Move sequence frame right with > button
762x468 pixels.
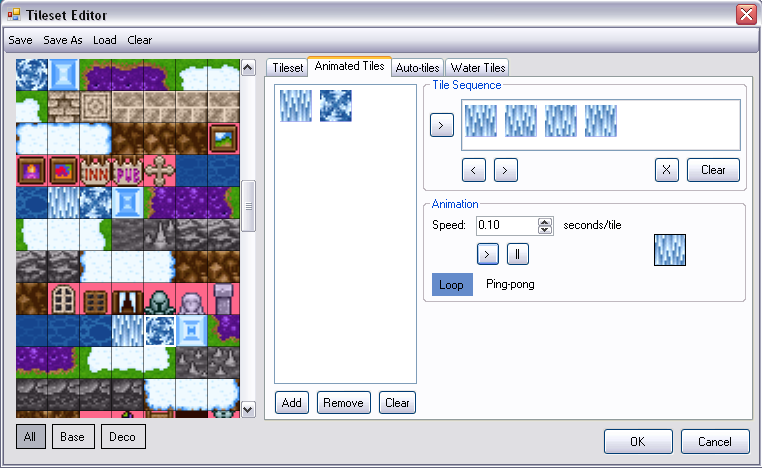[506, 170]
